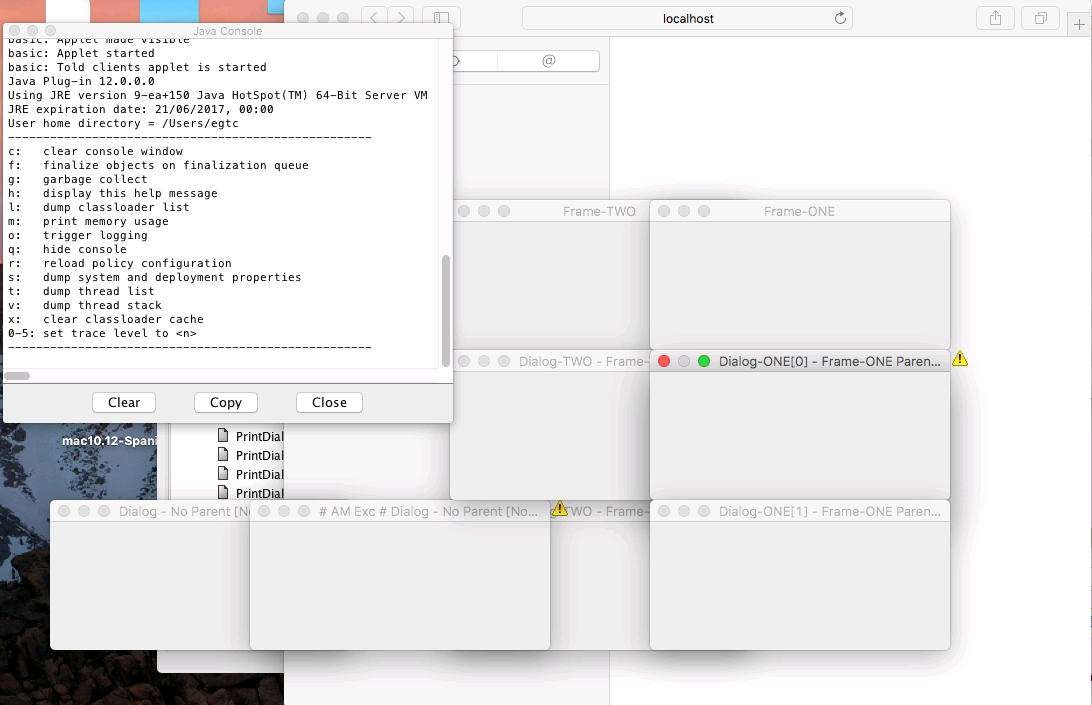Click Safari's forward navigation arrow
This screenshot has height=705, width=1092.
[x=401, y=18]
